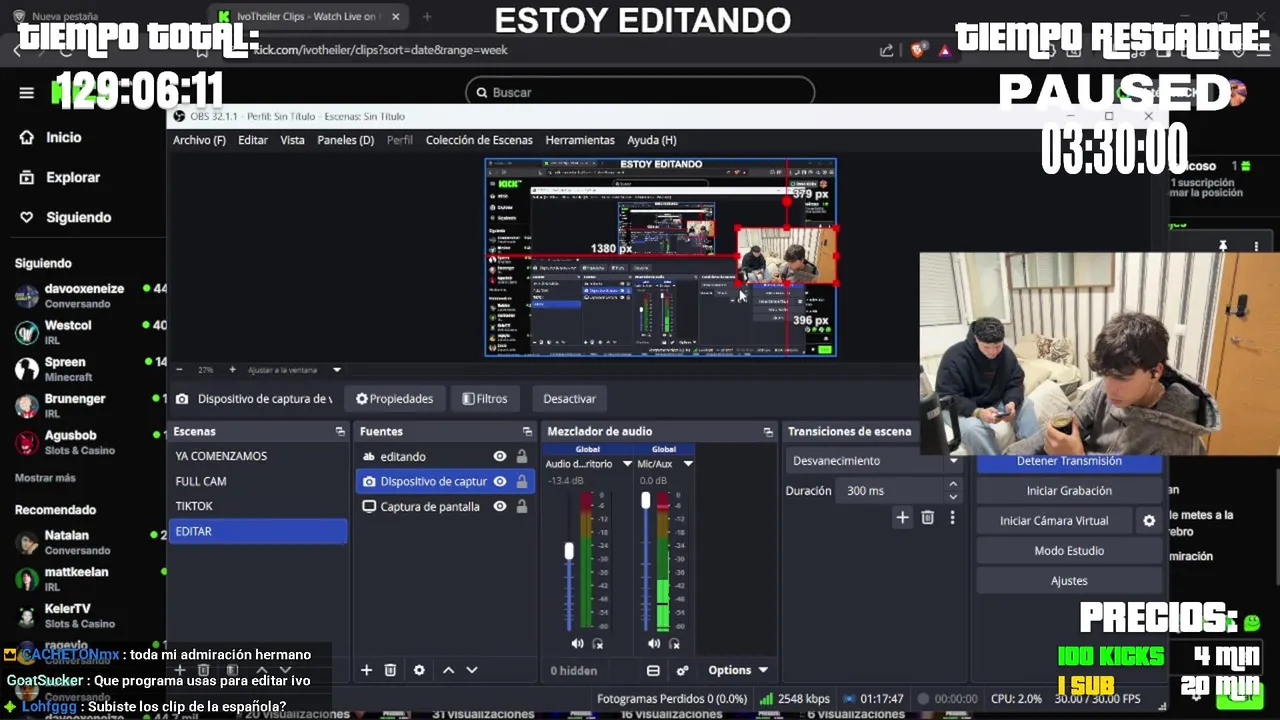Click Iniciar Cámara Virtual button
The height and width of the screenshot is (720, 1280).
click(x=1054, y=521)
